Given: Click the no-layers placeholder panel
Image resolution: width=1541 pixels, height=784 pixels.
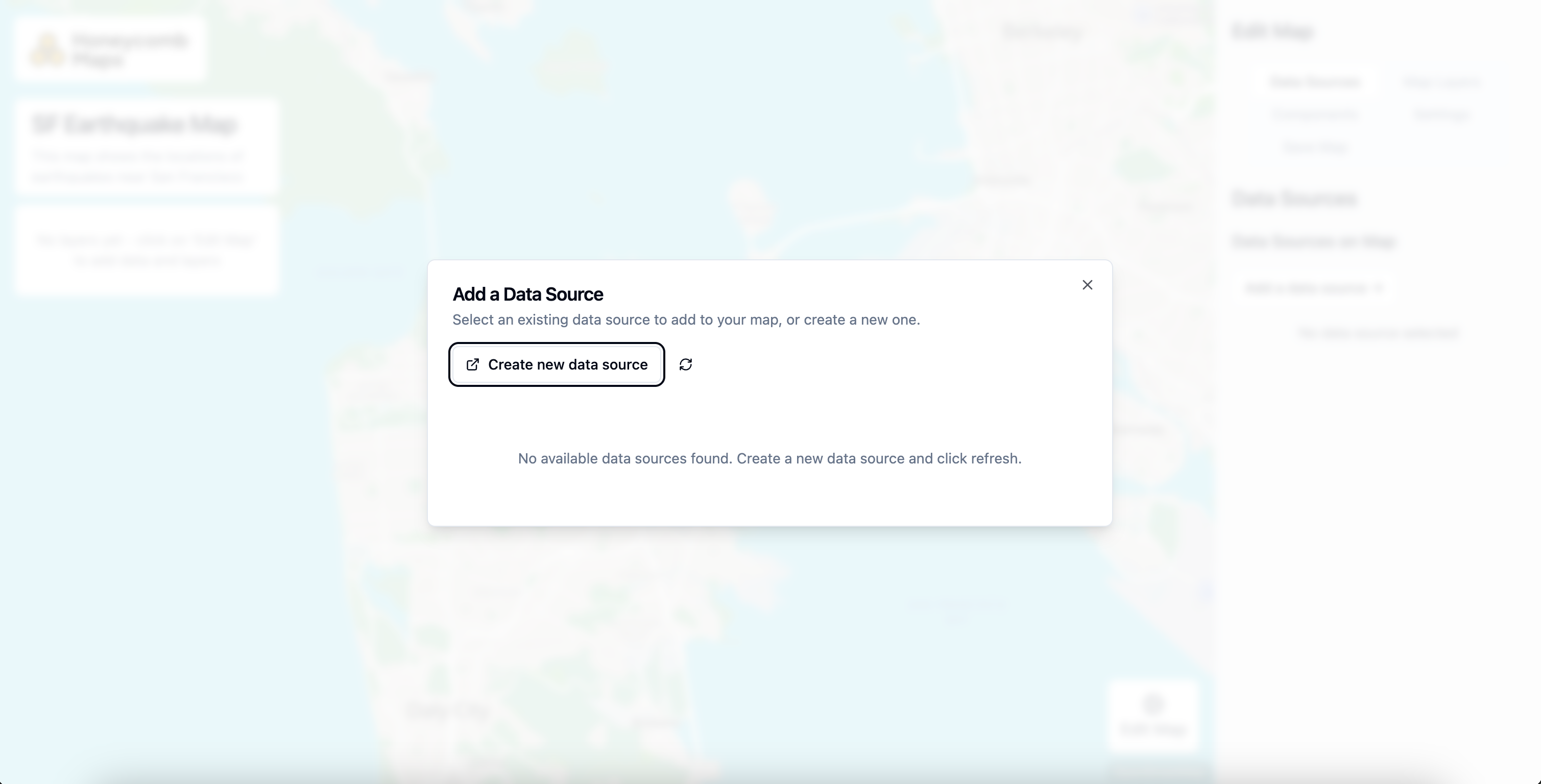Looking at the screenshot, I should (x=147, y=250).
